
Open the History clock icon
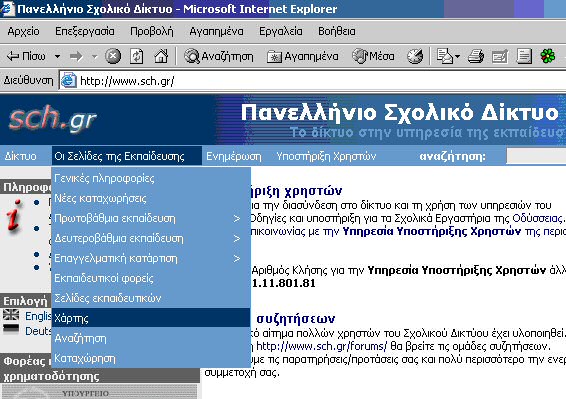(x=415, y=56)
